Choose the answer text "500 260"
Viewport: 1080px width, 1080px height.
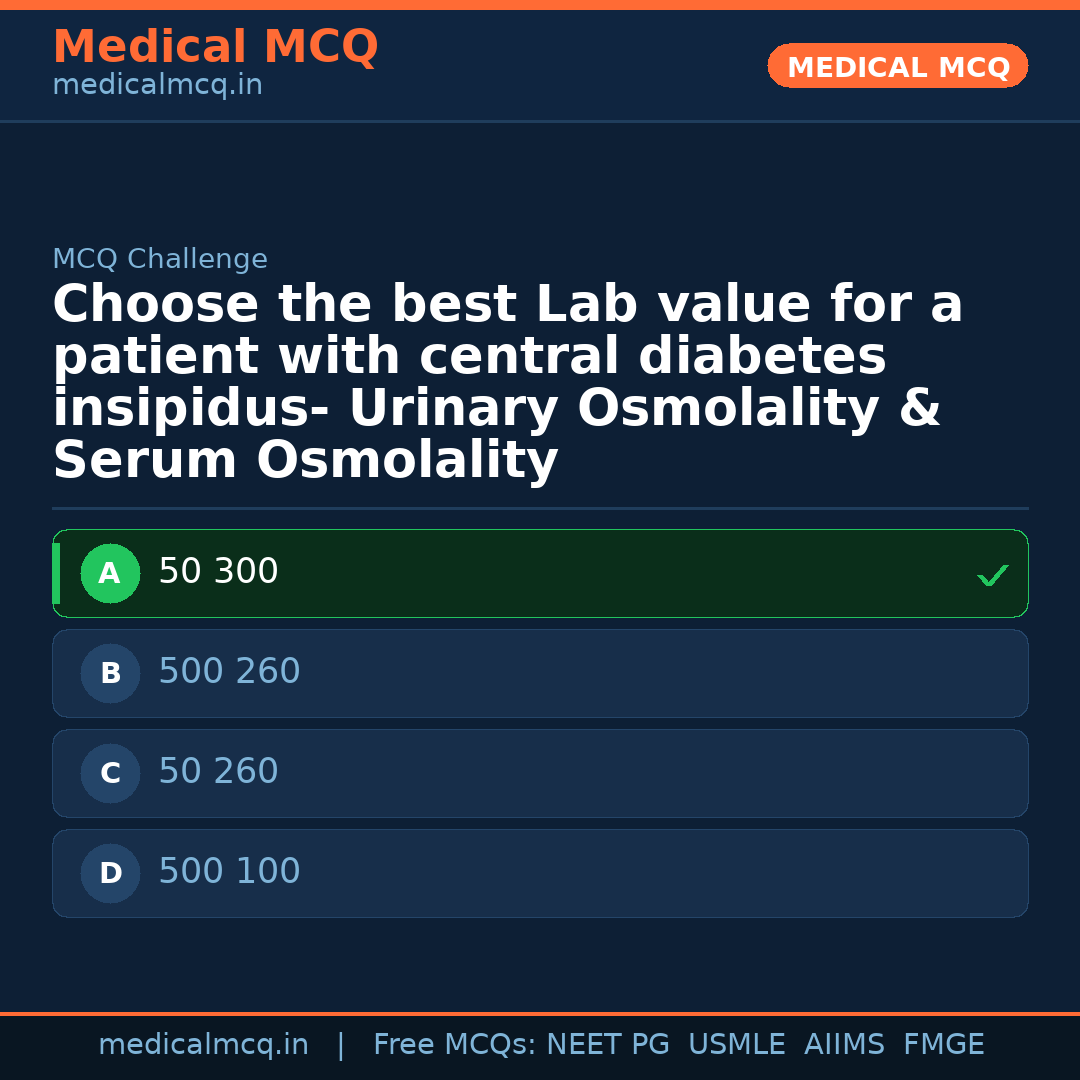[229, 672]
